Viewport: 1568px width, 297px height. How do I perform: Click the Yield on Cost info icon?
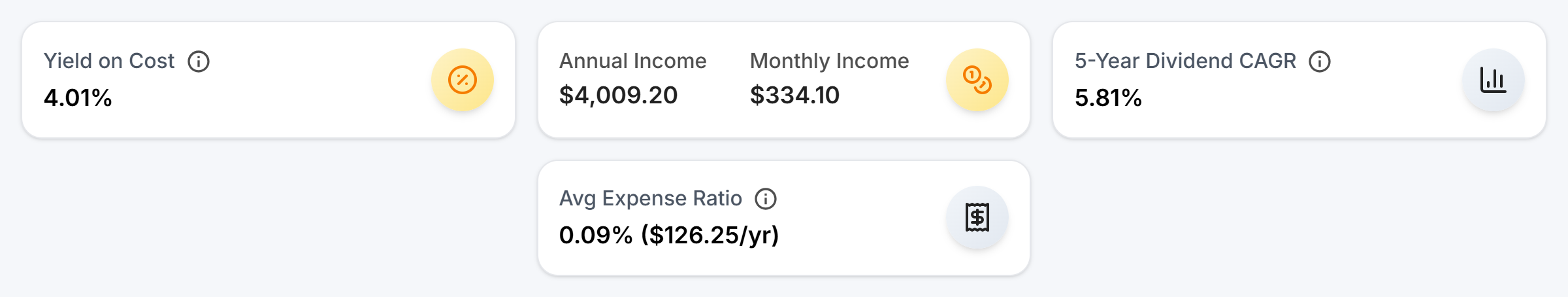[x=199, y=61]
